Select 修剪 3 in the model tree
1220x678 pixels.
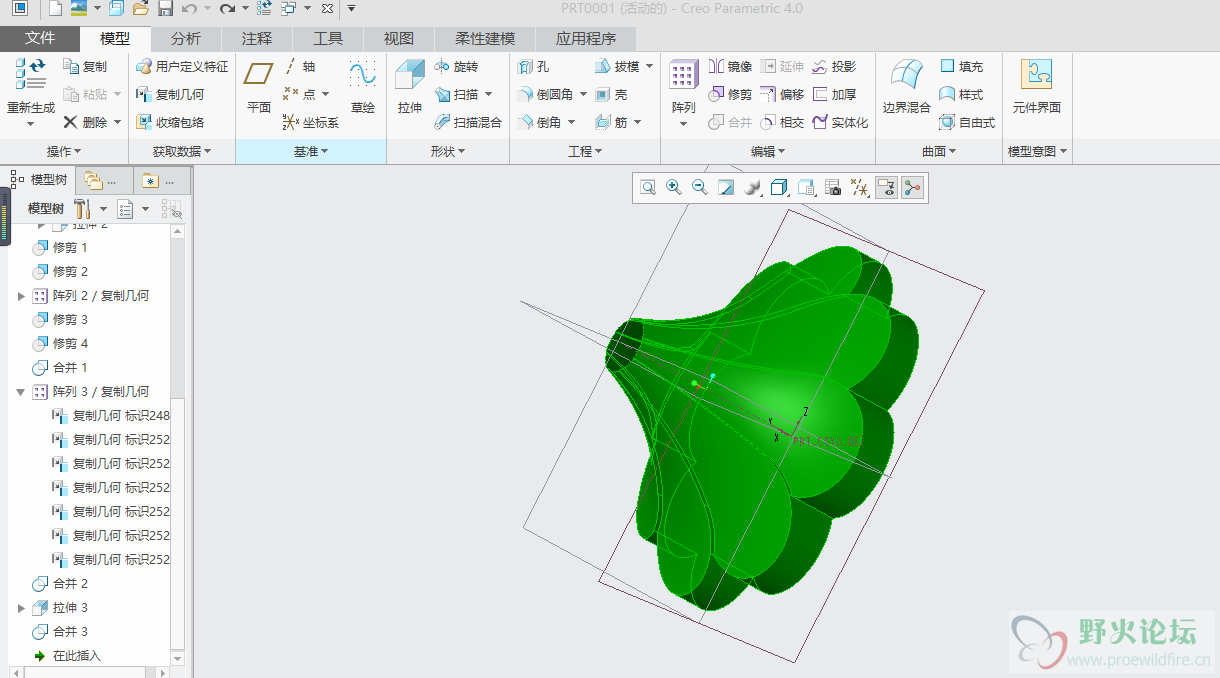pos(60,320)
